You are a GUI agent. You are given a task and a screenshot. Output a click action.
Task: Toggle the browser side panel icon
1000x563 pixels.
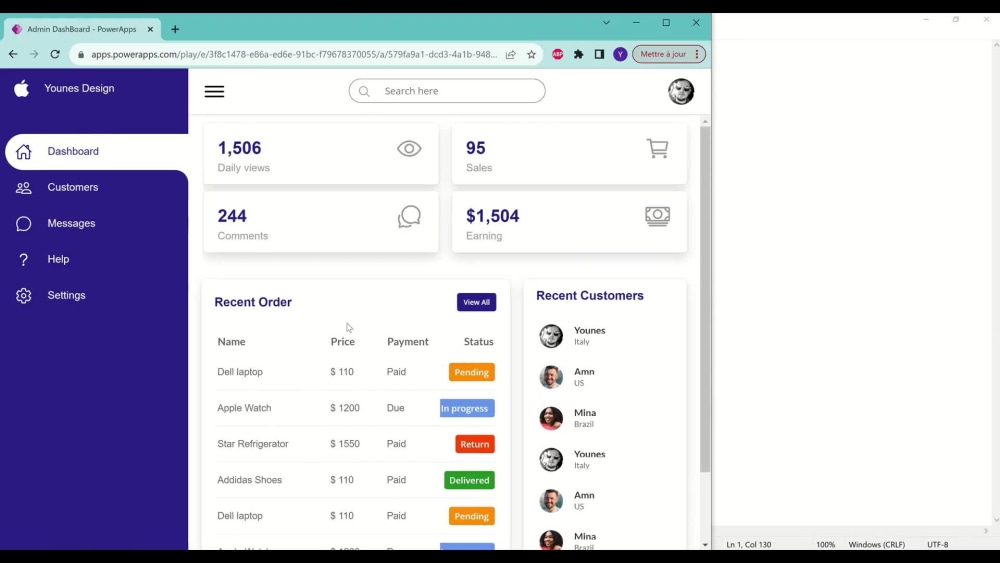click(599, 54)
